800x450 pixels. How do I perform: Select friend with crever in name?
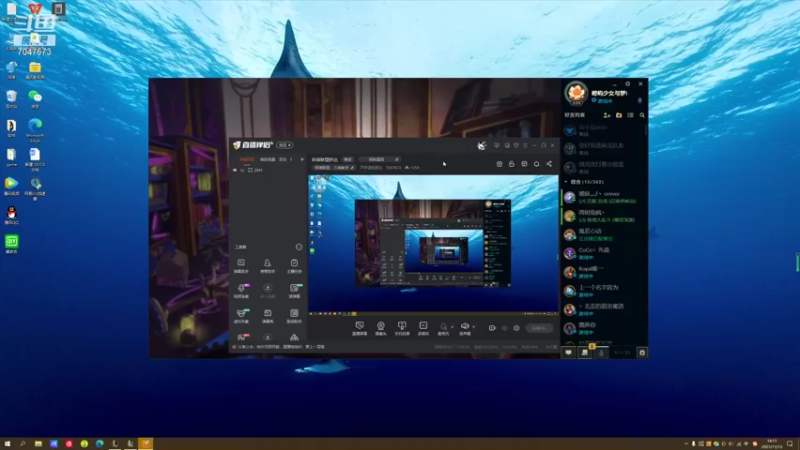(604, 197)
